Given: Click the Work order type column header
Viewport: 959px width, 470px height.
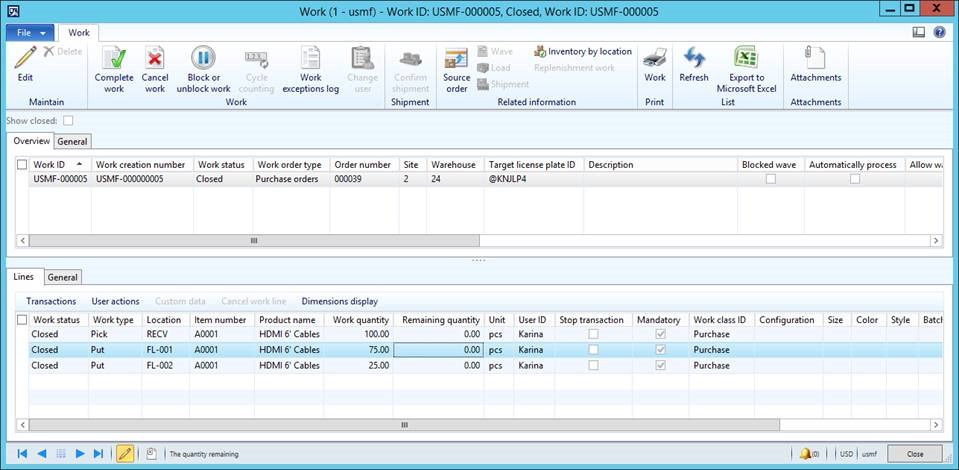Looking at the screenshot, I should coord(291,165).
